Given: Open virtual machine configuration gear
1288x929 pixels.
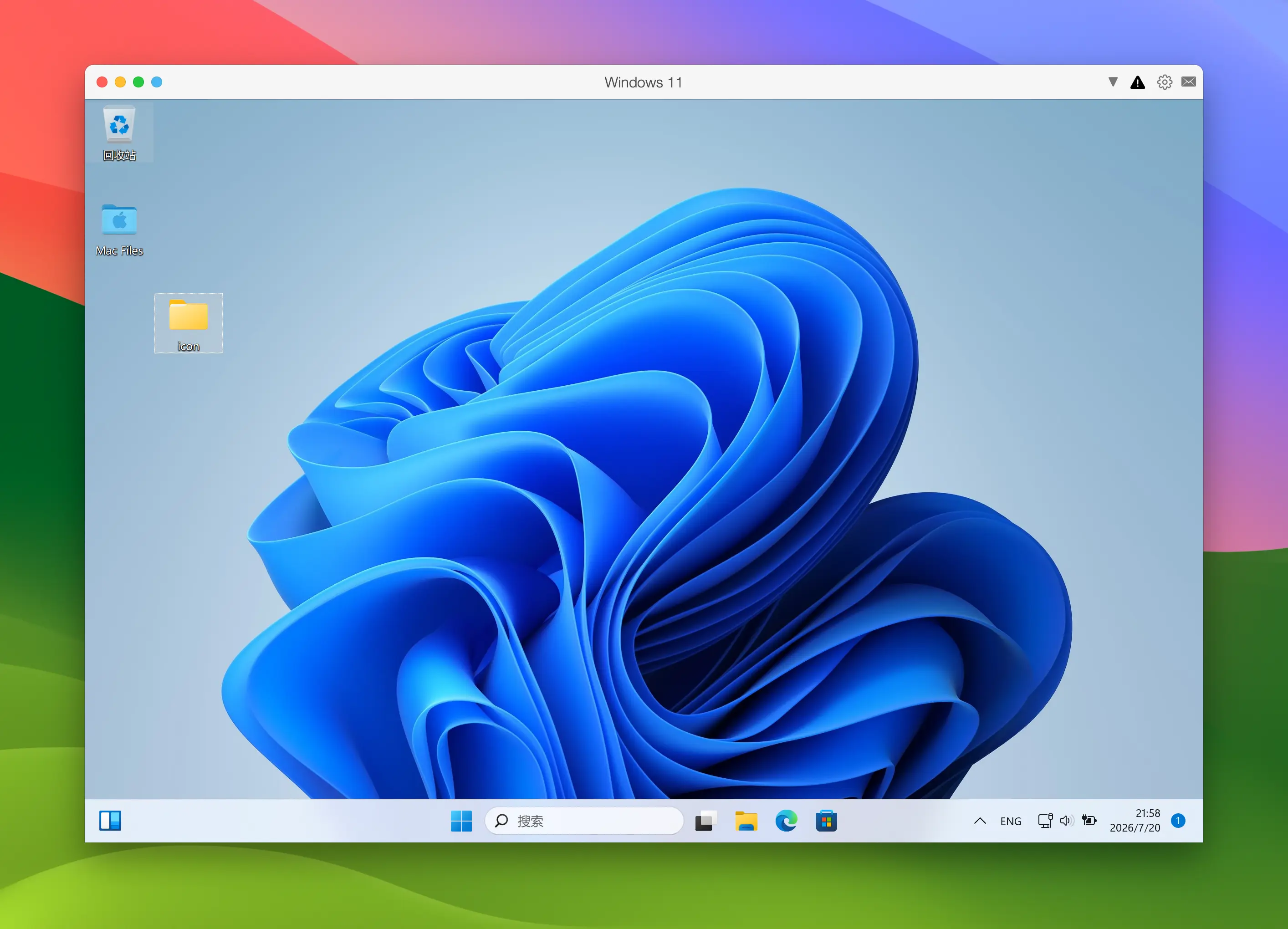Looking at the screenshot, I should point(1164,82).
